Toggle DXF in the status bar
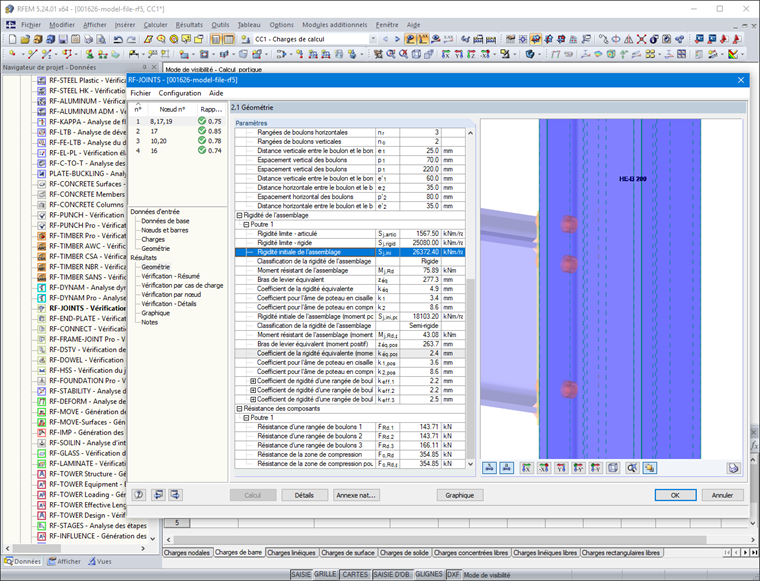The height and width of the screenshot is (581, 760). [x=453, y=574]
